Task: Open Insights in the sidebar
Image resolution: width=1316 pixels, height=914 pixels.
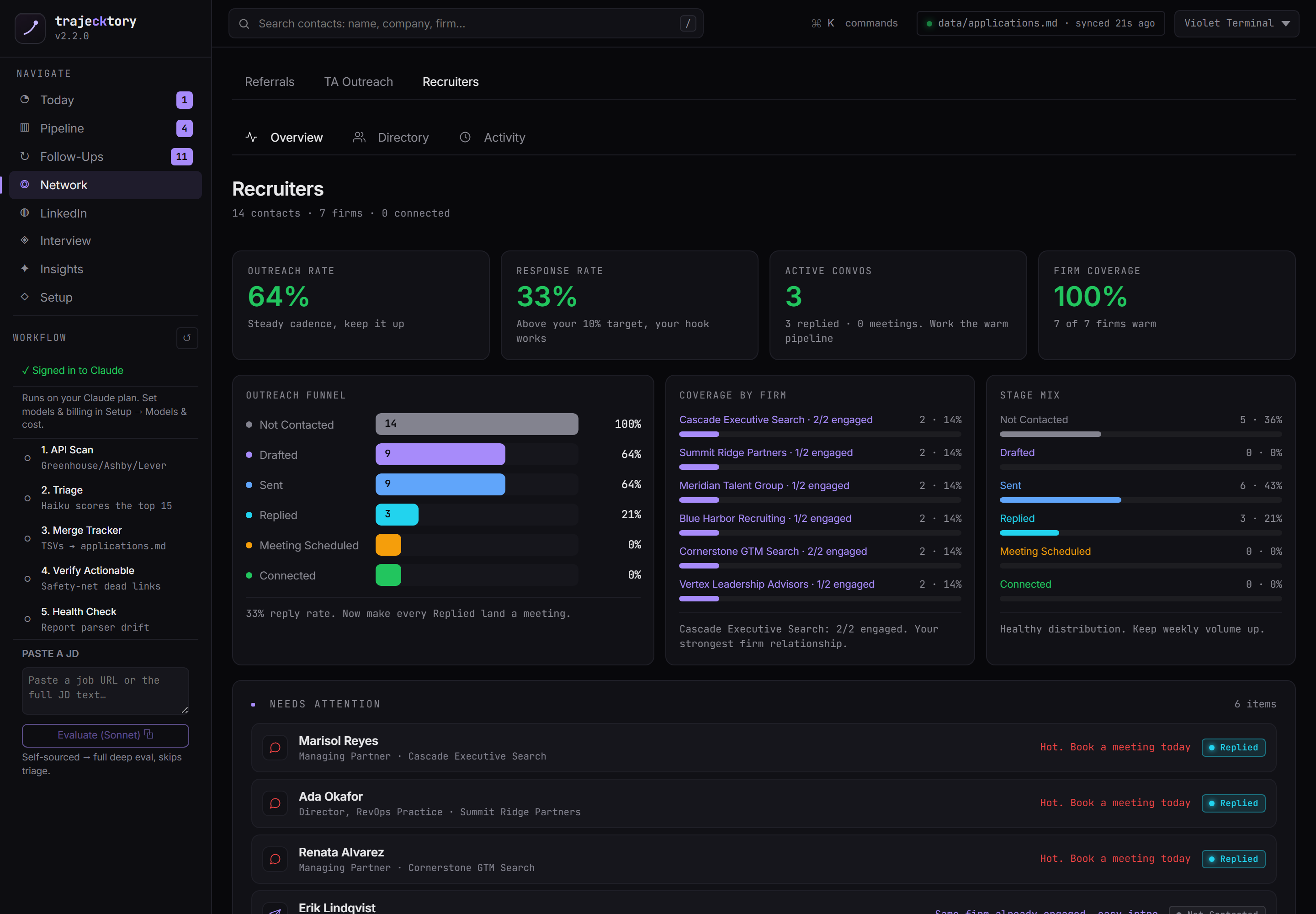Action: [106, 269]
